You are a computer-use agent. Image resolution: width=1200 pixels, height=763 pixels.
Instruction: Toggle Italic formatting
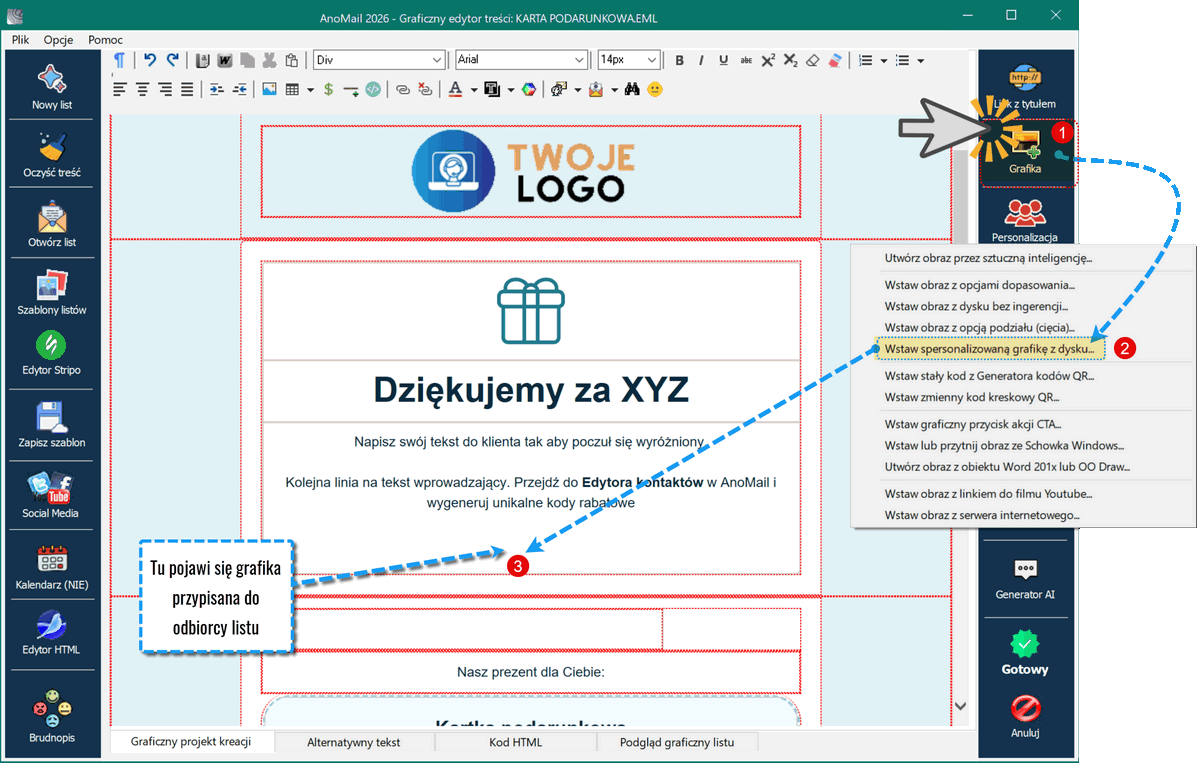701,60
